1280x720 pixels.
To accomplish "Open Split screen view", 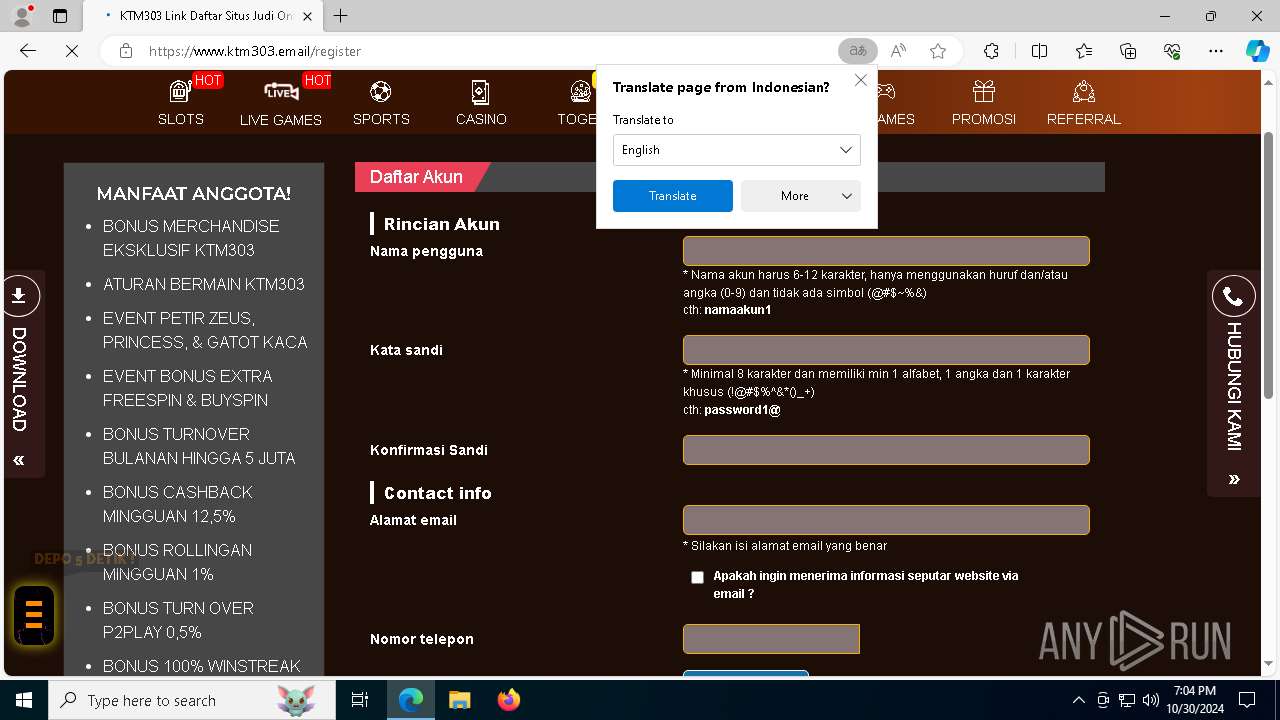I will pos(1039,51).
